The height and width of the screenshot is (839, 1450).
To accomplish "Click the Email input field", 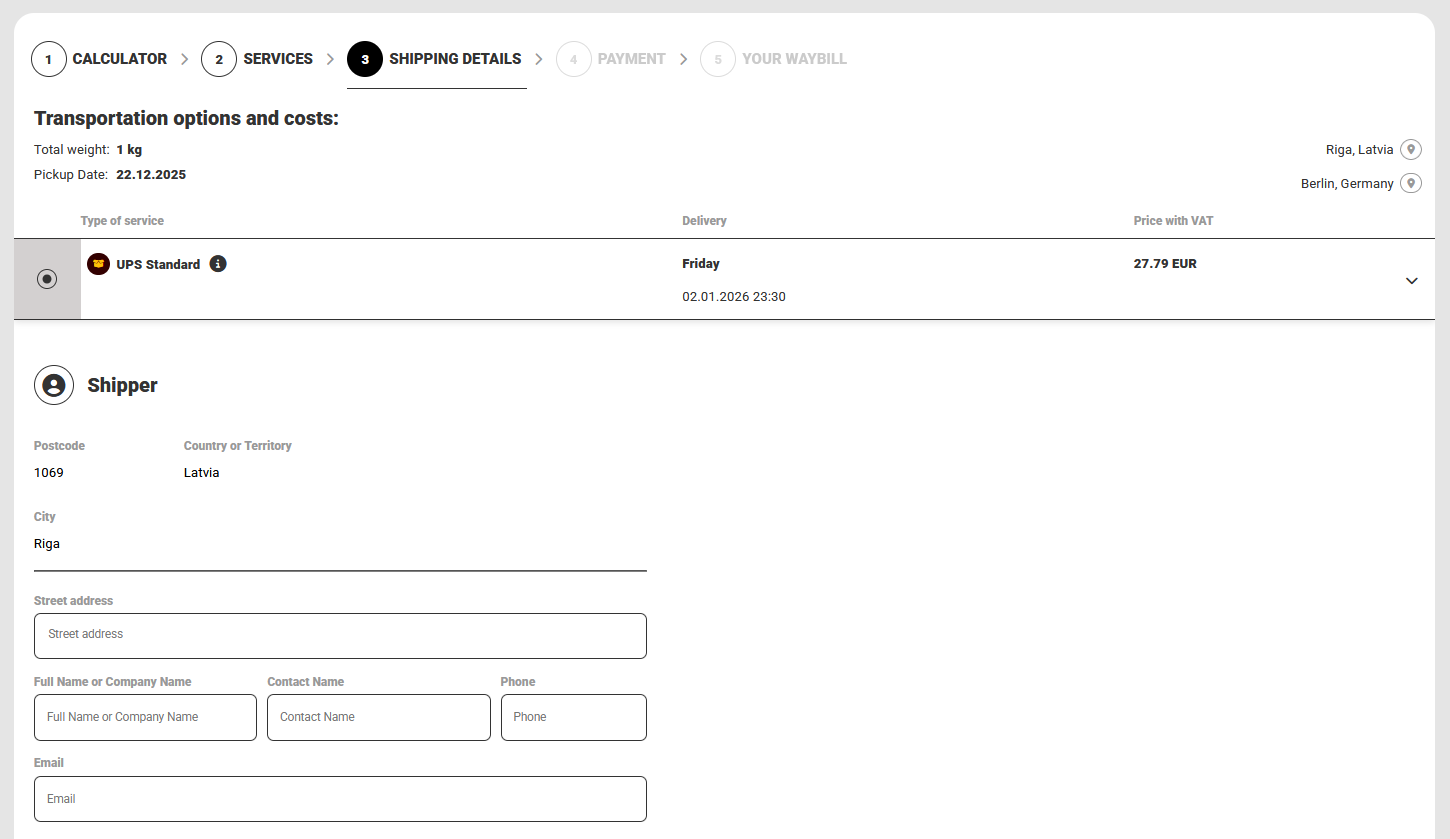I will point(340,799).
